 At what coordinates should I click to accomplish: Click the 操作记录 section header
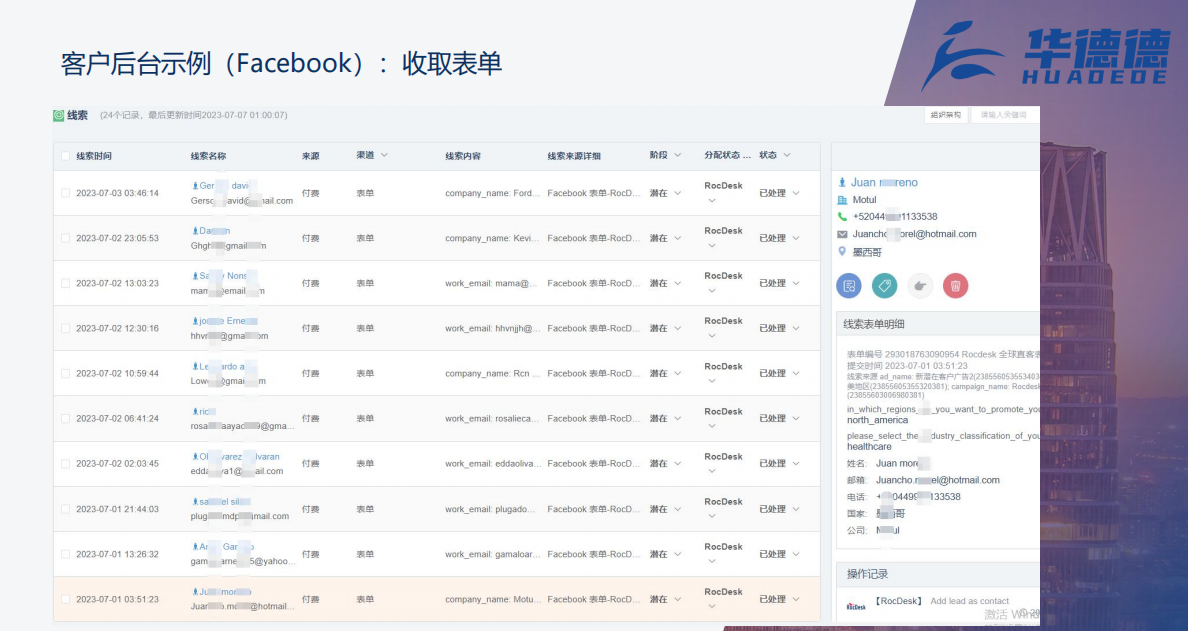click(867, 574)
